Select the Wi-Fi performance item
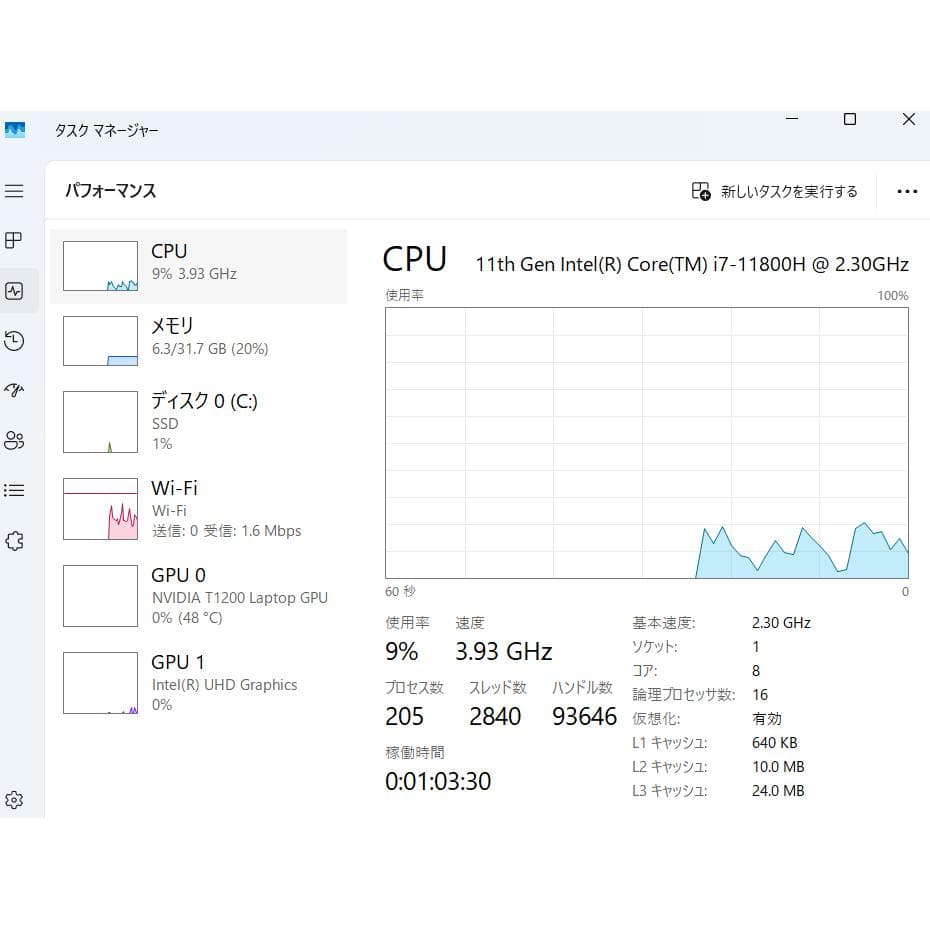Screen dimensions: 930x930 pos(199,509)
